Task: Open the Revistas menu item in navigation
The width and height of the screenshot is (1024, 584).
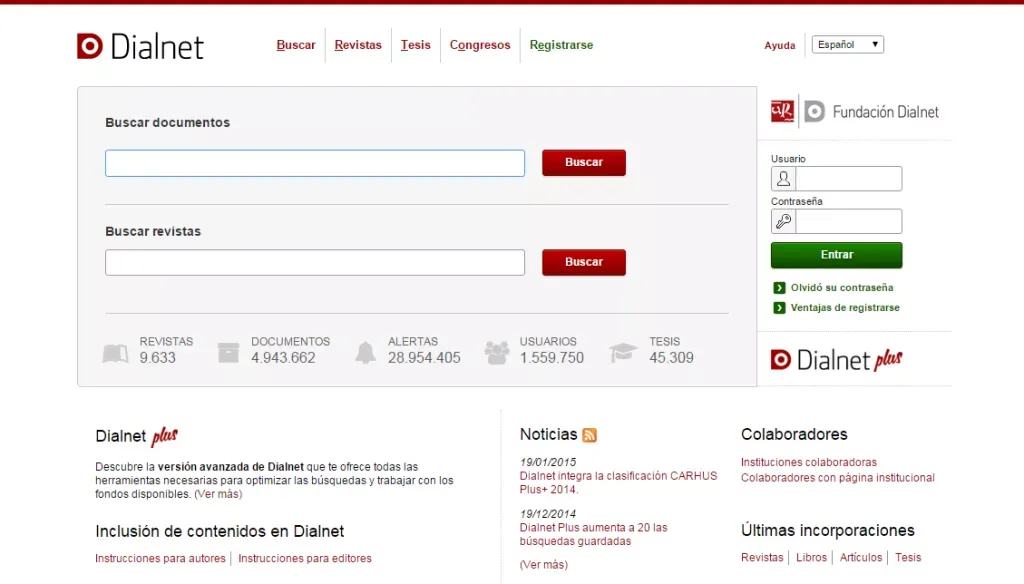Action: 358,45
